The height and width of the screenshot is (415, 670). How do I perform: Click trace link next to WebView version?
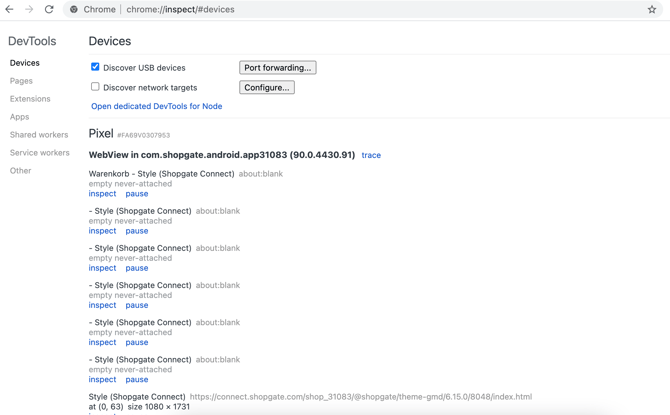tap(371, 155)
